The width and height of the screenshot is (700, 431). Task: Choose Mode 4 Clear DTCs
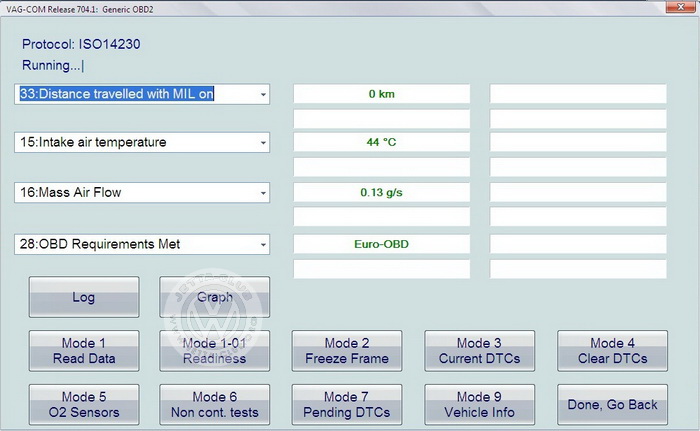point(612,351)
